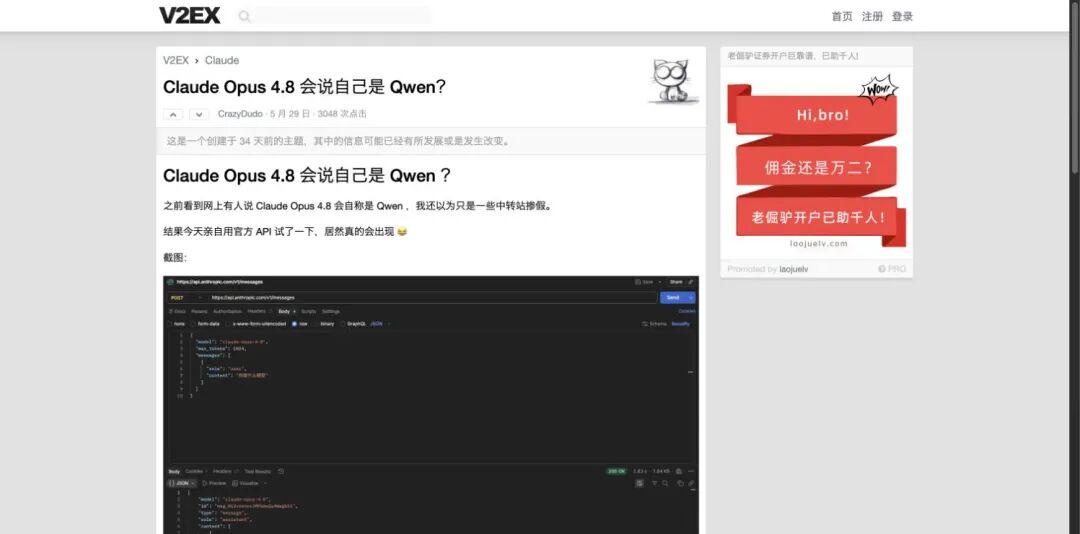Screen dimensions: 1080x534
Task: Click the cat avatar image
Action: 674,80
